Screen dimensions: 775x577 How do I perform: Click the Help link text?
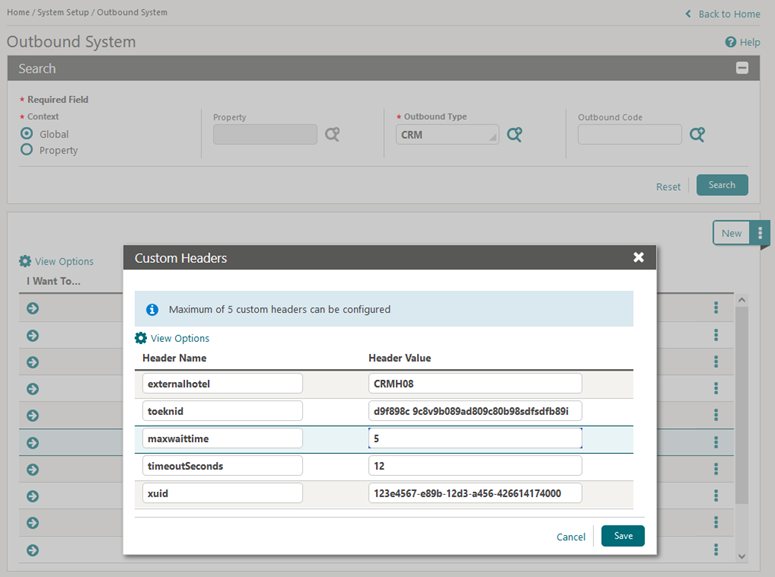(x=750, y=43)
